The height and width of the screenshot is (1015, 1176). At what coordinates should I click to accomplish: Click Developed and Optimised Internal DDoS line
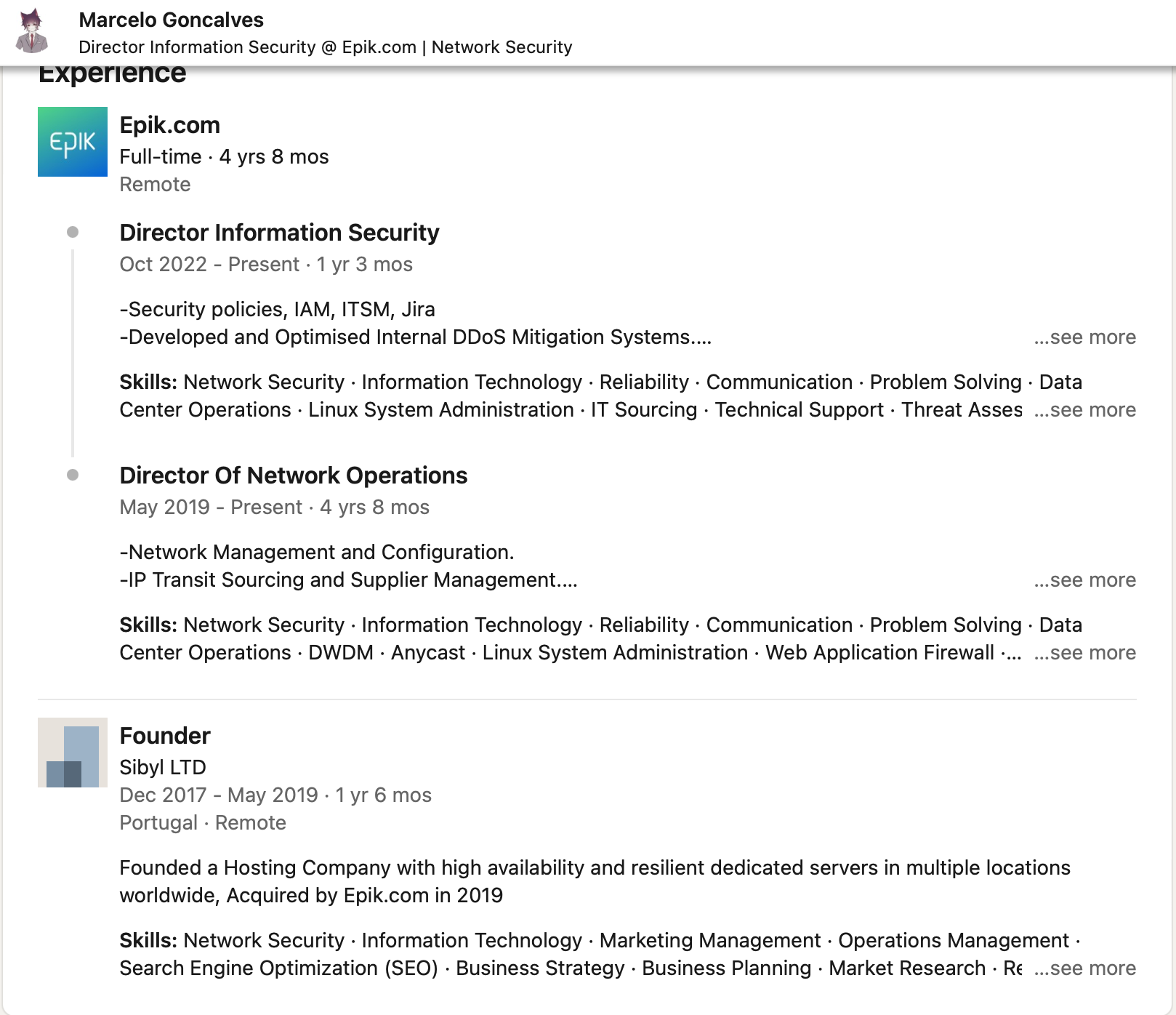[x=416, y=337]
